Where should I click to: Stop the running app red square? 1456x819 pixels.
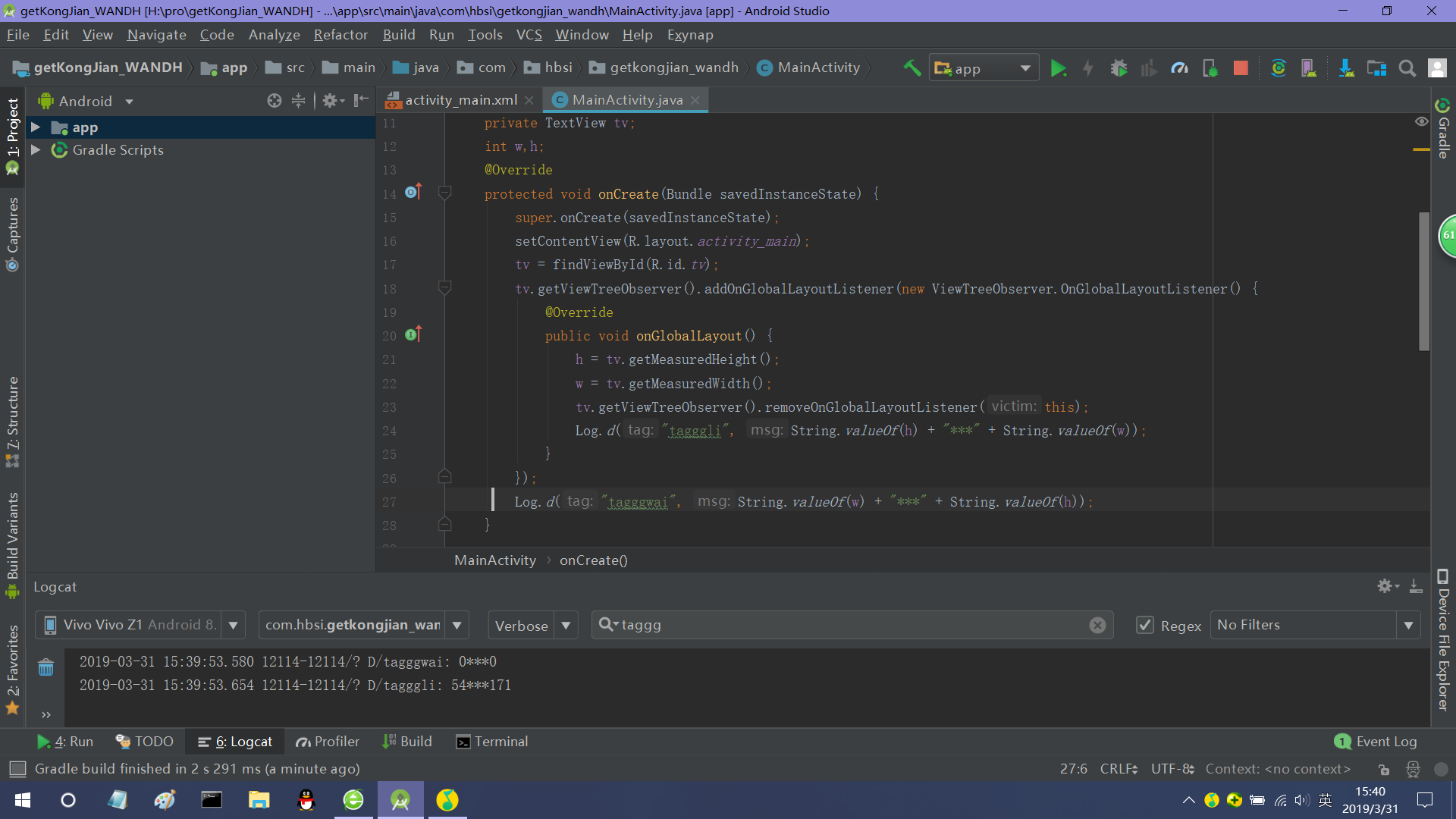(1241, 68)
